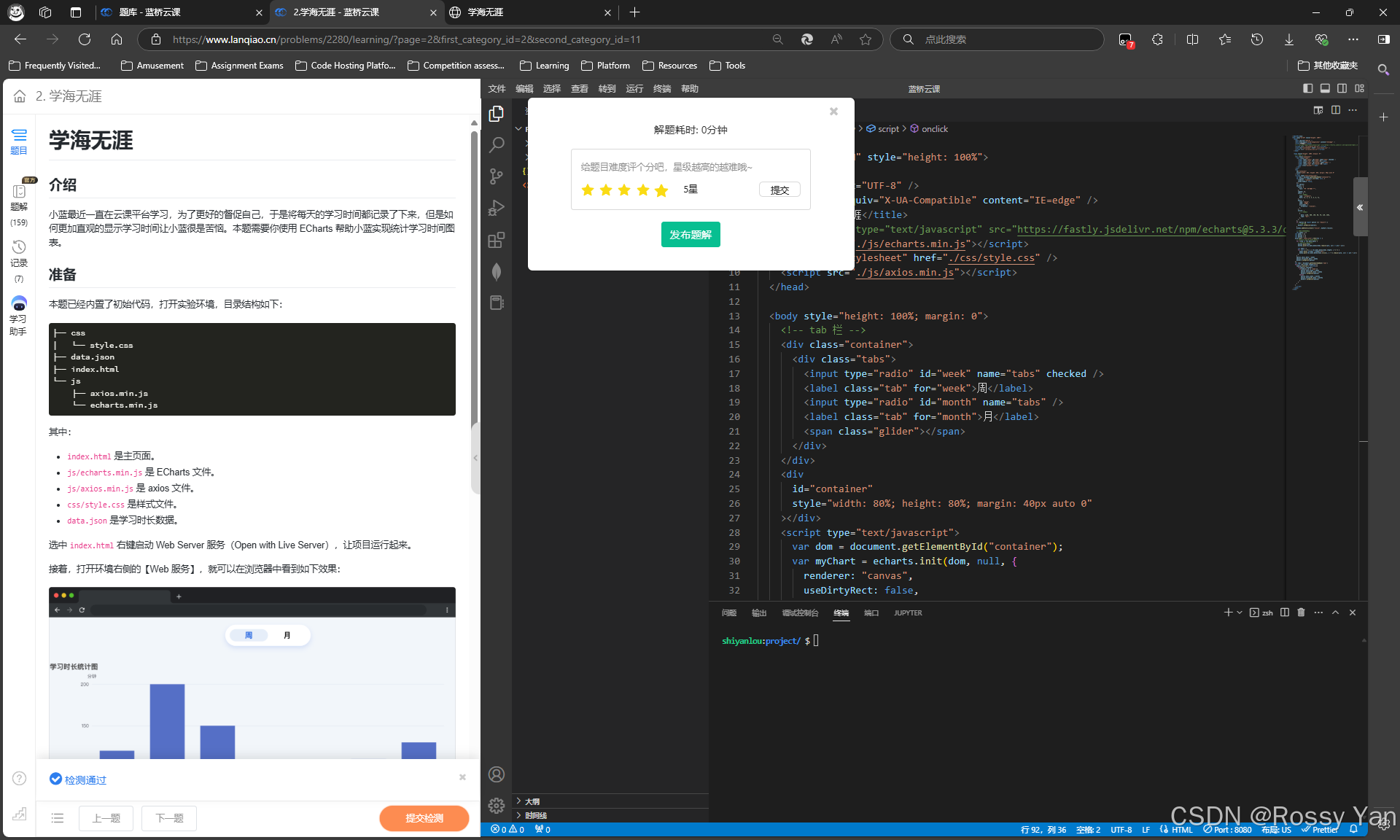Expand the 大纲 outline section
Screen dimensions: 1400x840
(x=530, y=801)
